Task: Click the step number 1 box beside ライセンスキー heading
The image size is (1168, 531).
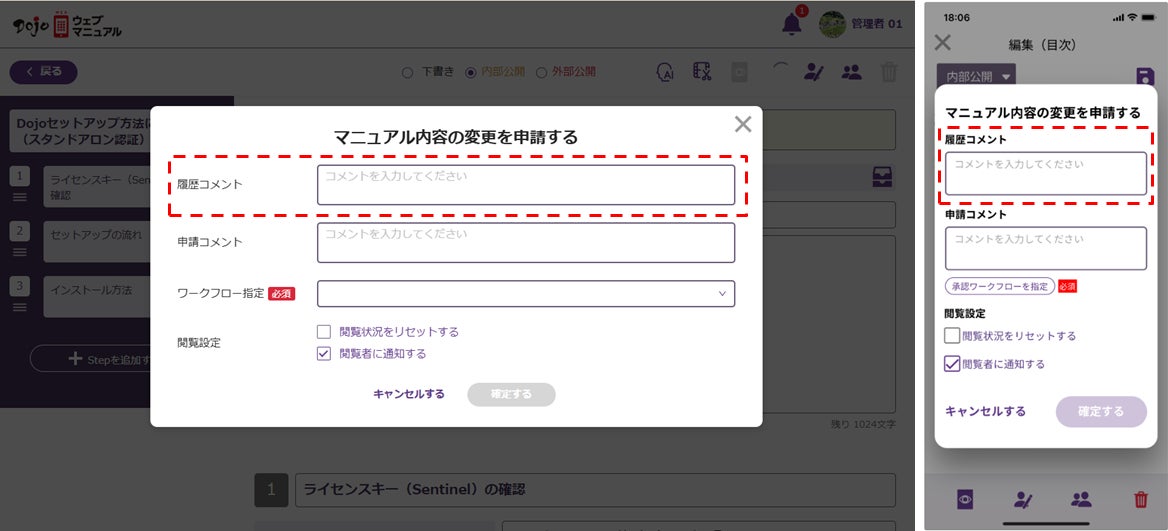Action: (x=271, y=490)
